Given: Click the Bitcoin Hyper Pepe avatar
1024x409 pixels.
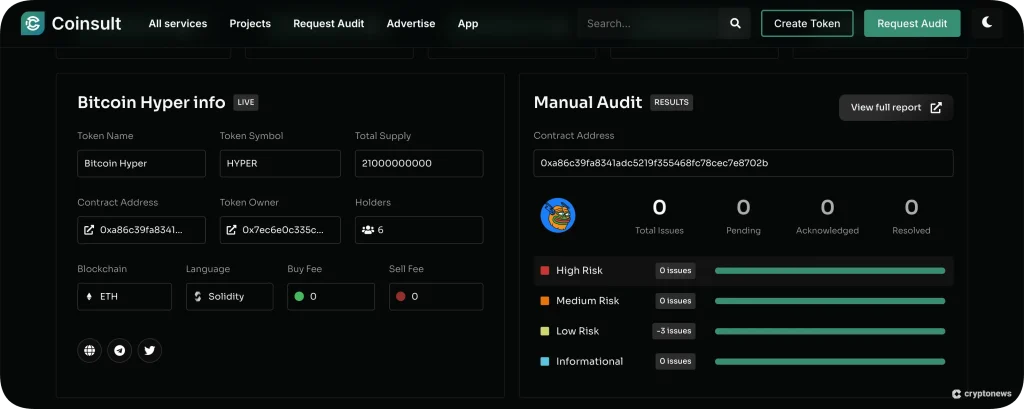Looking at the screenshot, I should click(x=558, y=215).
